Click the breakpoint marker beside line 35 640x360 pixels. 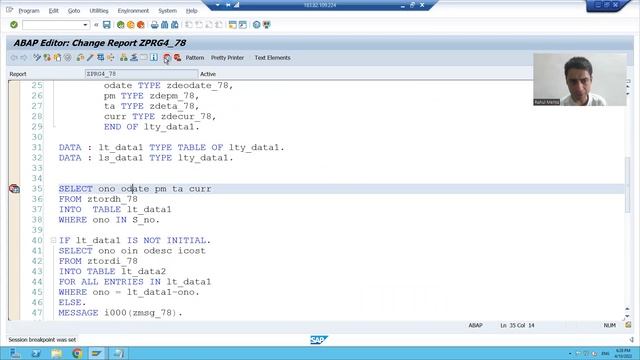[x=14, y=189]
